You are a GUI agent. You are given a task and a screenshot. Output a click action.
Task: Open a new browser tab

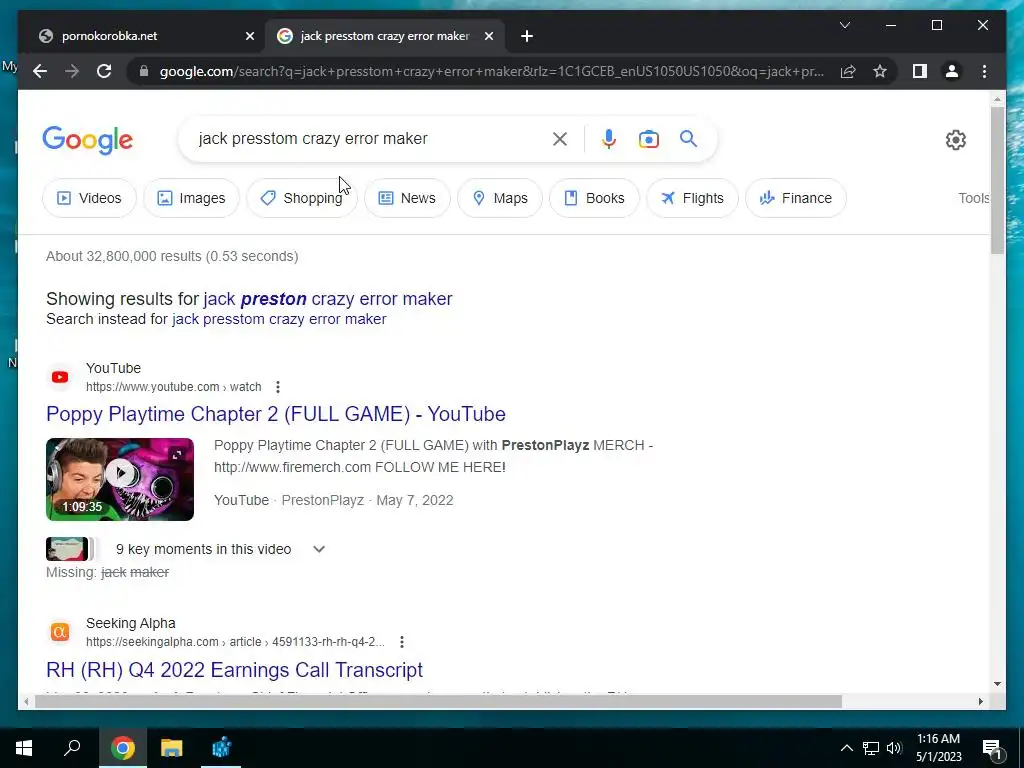[527, 36]
